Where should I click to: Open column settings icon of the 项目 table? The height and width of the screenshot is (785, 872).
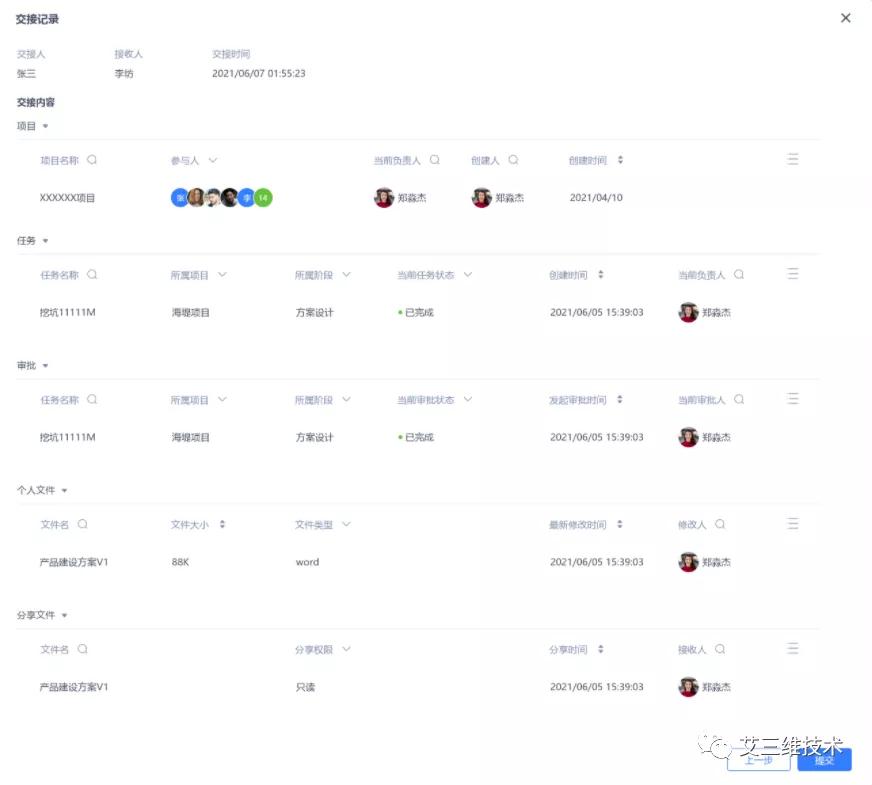[793, 158]
